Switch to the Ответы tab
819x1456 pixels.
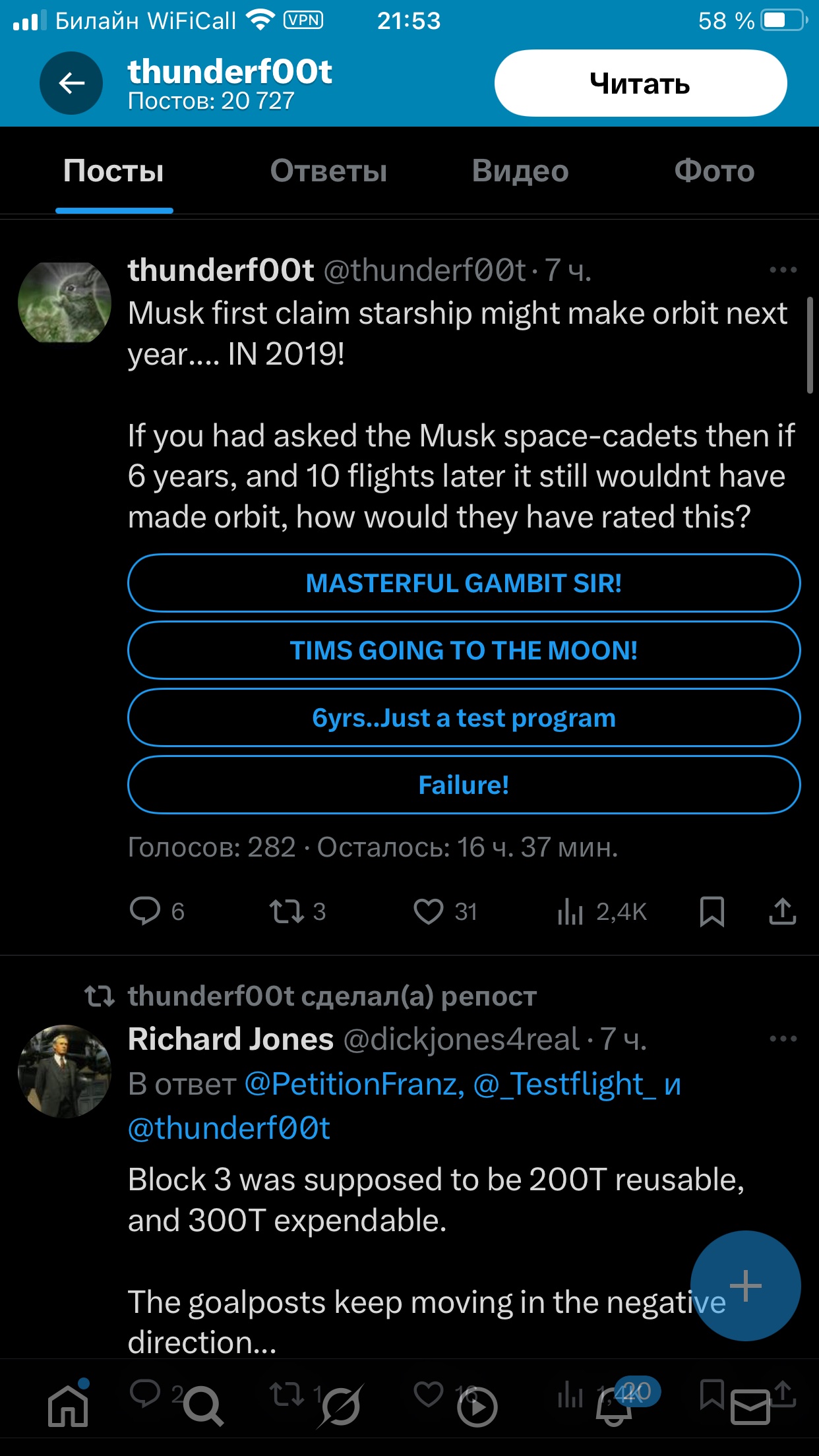(x=328, y=171)
